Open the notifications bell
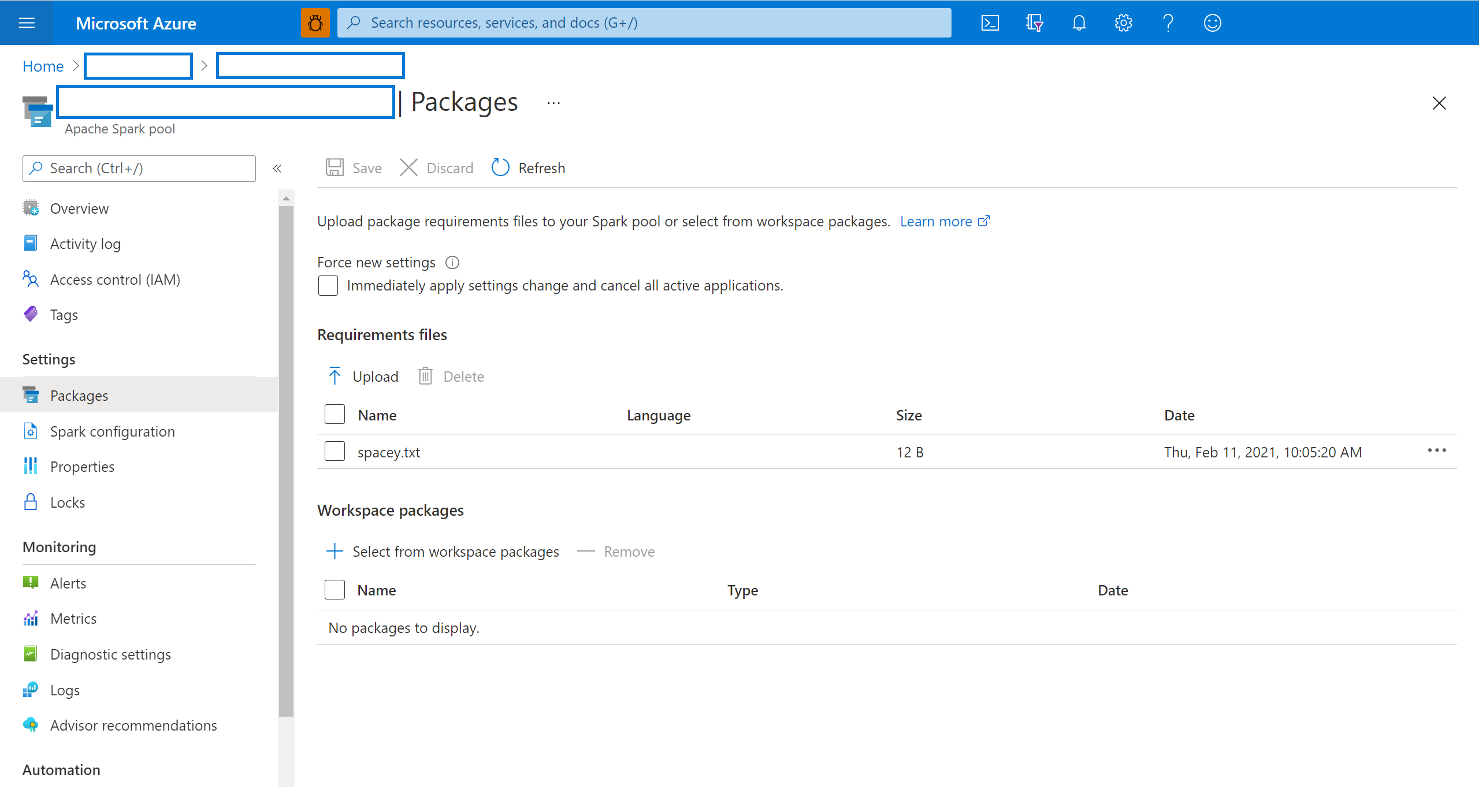 pos(1079,23)
